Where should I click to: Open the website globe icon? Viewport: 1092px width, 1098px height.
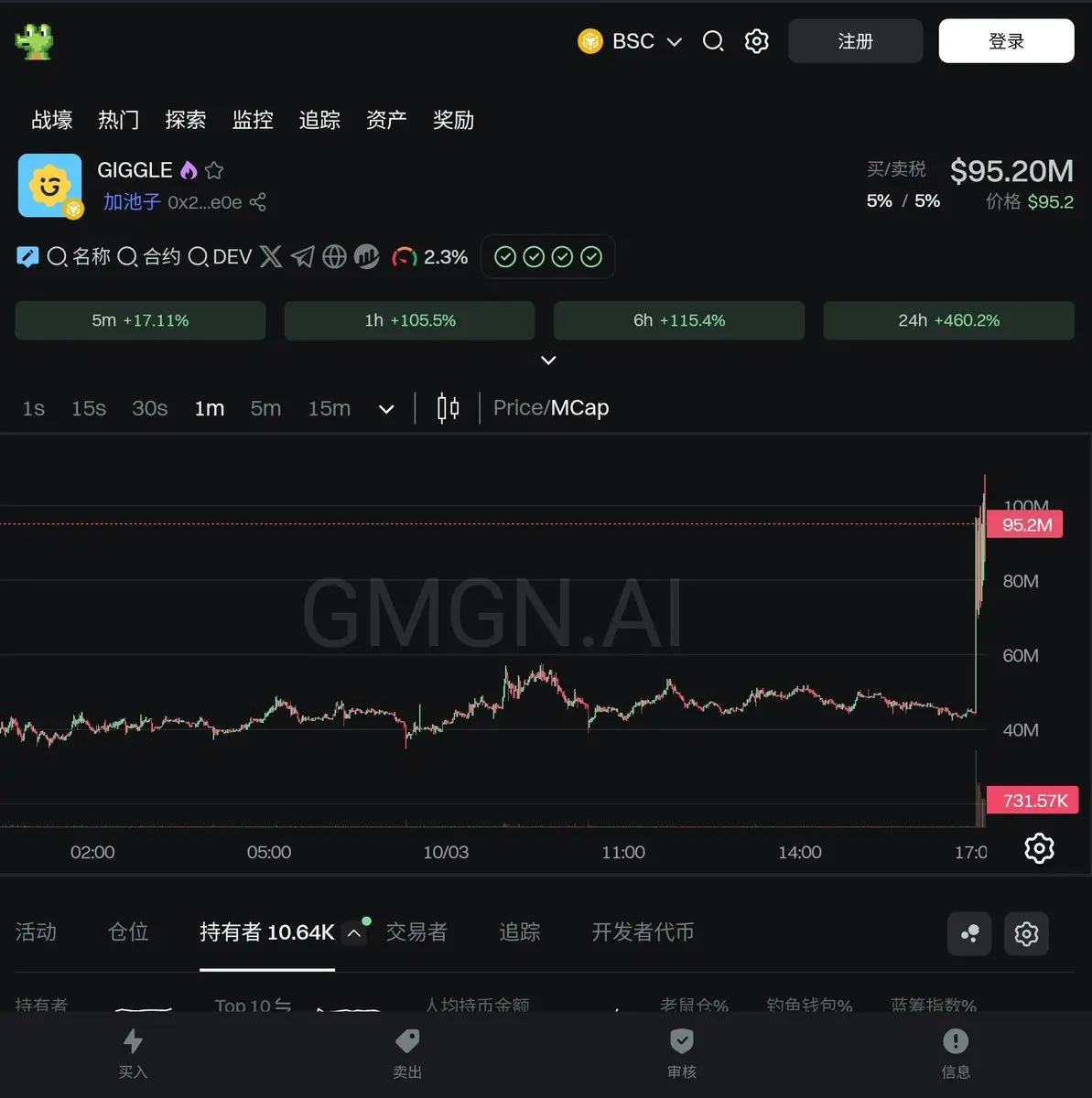[x=335, y=257]
